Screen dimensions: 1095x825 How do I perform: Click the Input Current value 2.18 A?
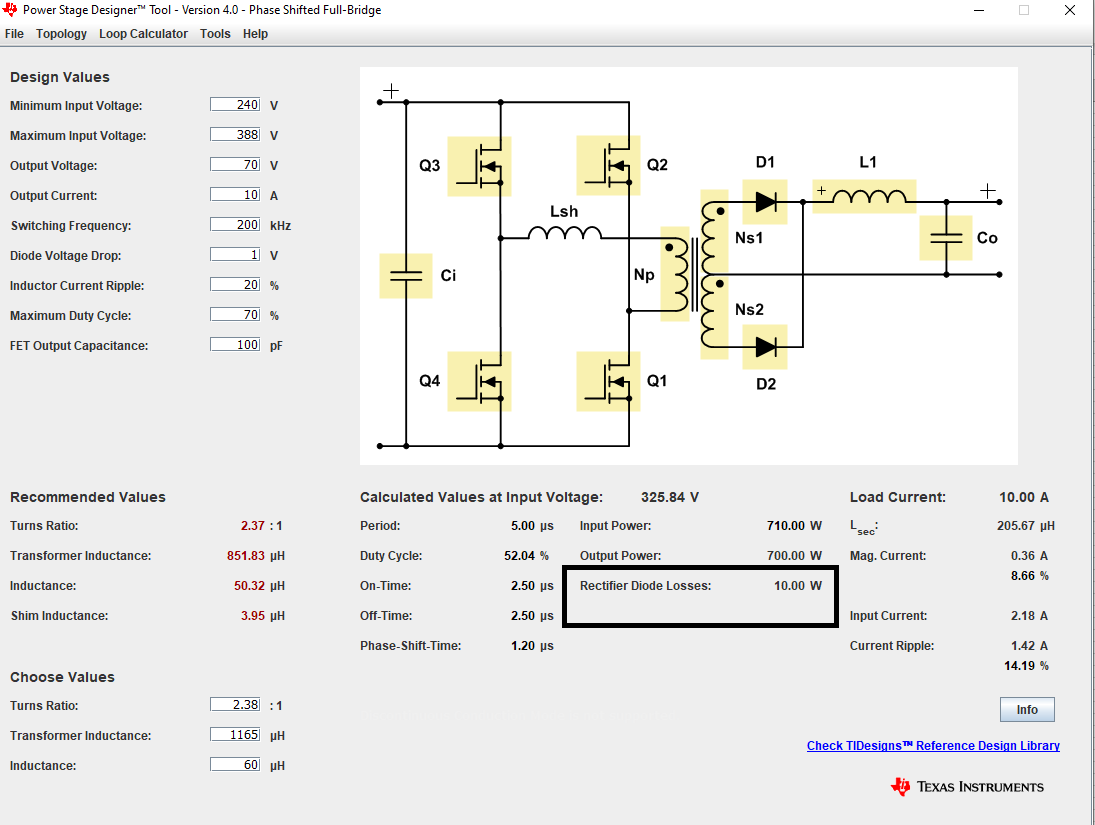(x=1029, y=615)
